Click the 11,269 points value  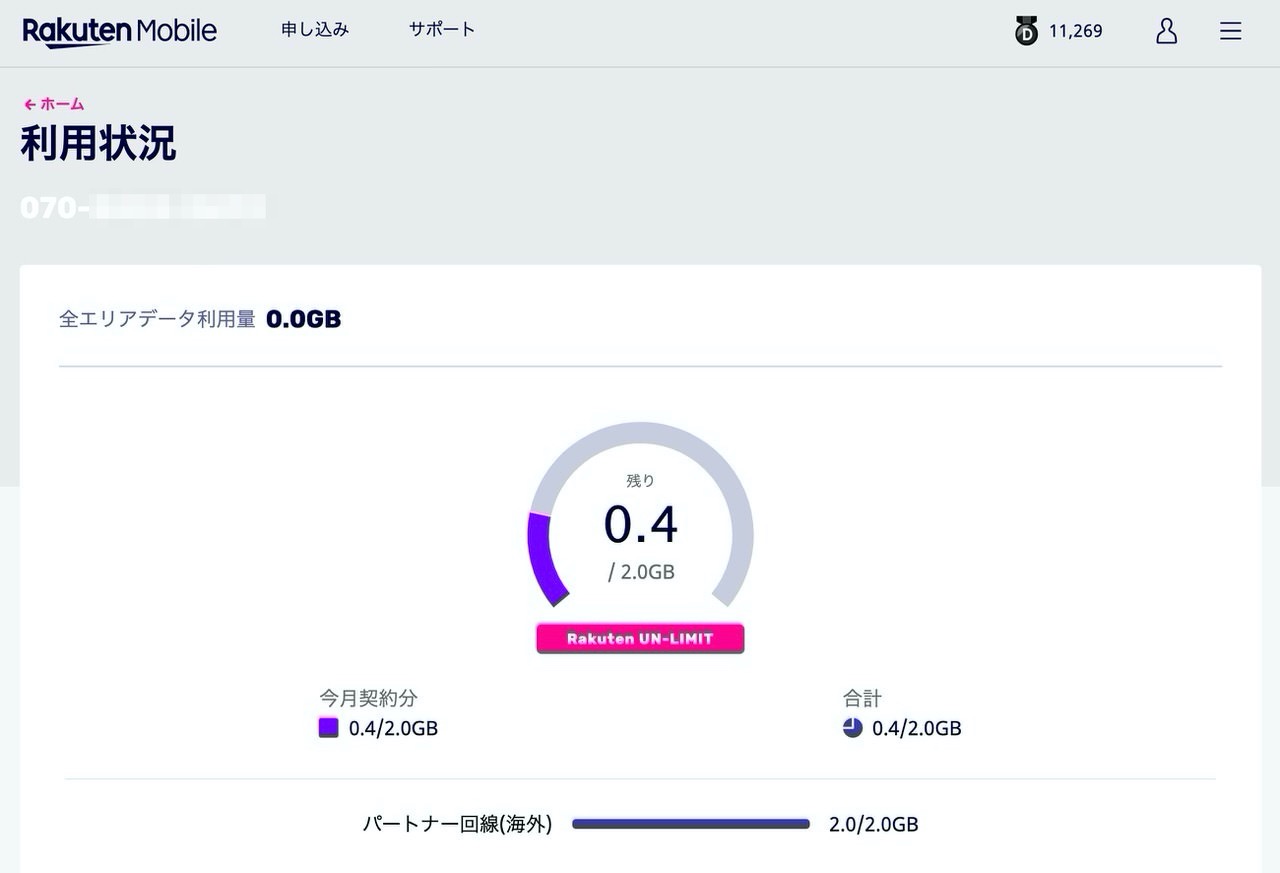coord(1075,31)
